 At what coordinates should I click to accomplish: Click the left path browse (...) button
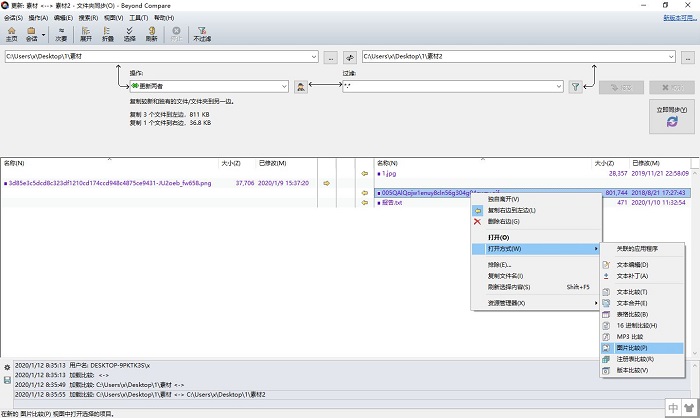331,58
